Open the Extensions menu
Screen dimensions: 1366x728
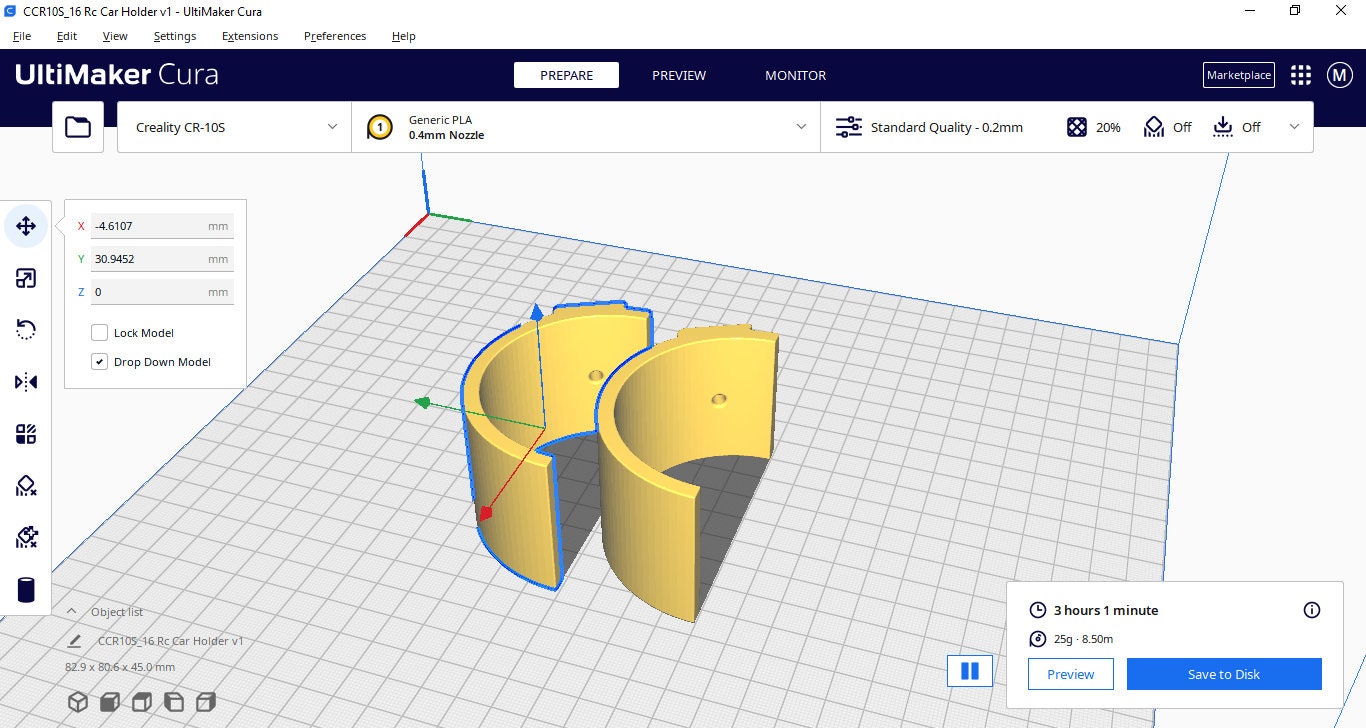[x=250, y=36]
